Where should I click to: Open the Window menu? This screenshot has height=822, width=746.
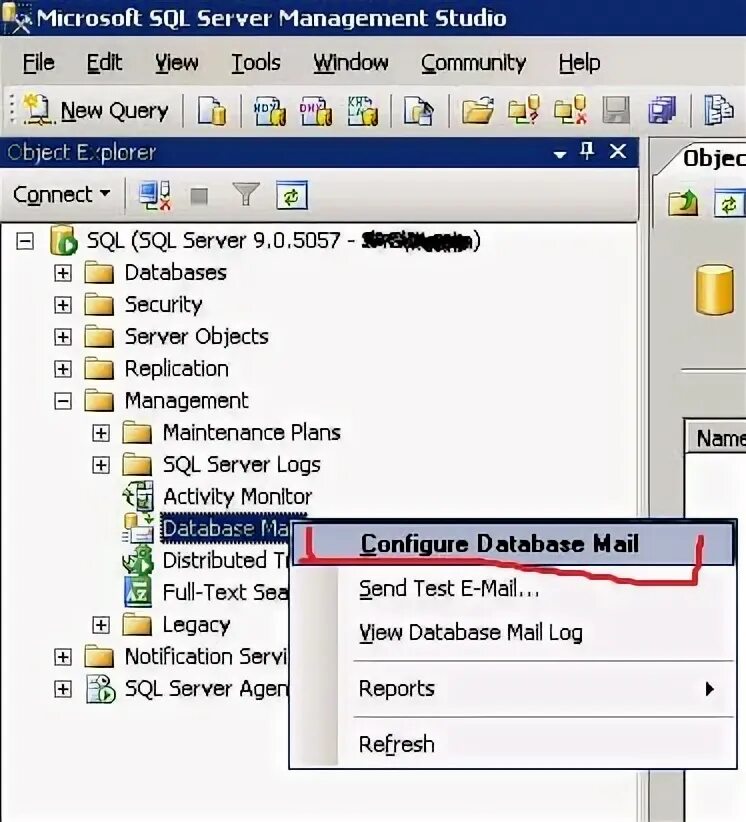[x=351, y=63]
